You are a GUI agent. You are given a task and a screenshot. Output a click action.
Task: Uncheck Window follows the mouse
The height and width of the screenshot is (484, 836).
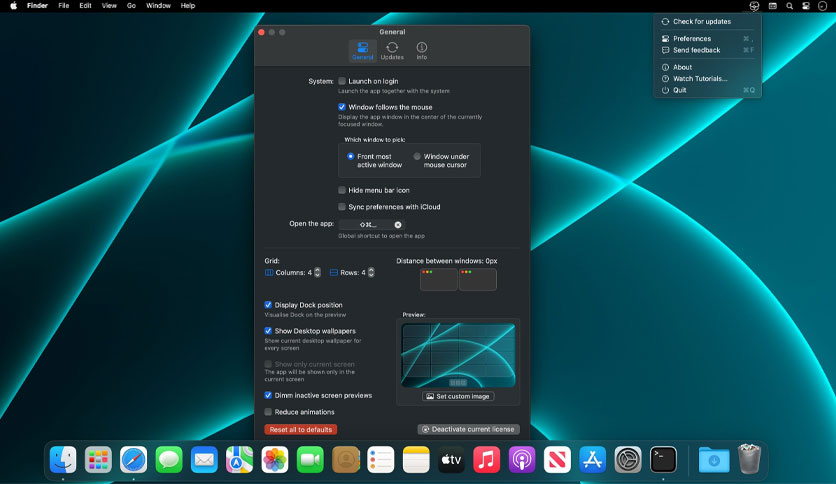pos(342,107)
